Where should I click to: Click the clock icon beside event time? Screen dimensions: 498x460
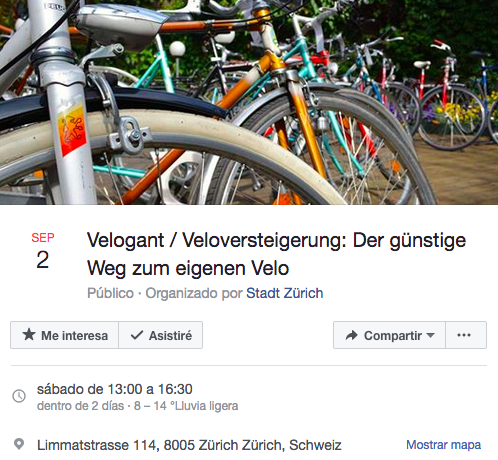[x=19, y=396]
